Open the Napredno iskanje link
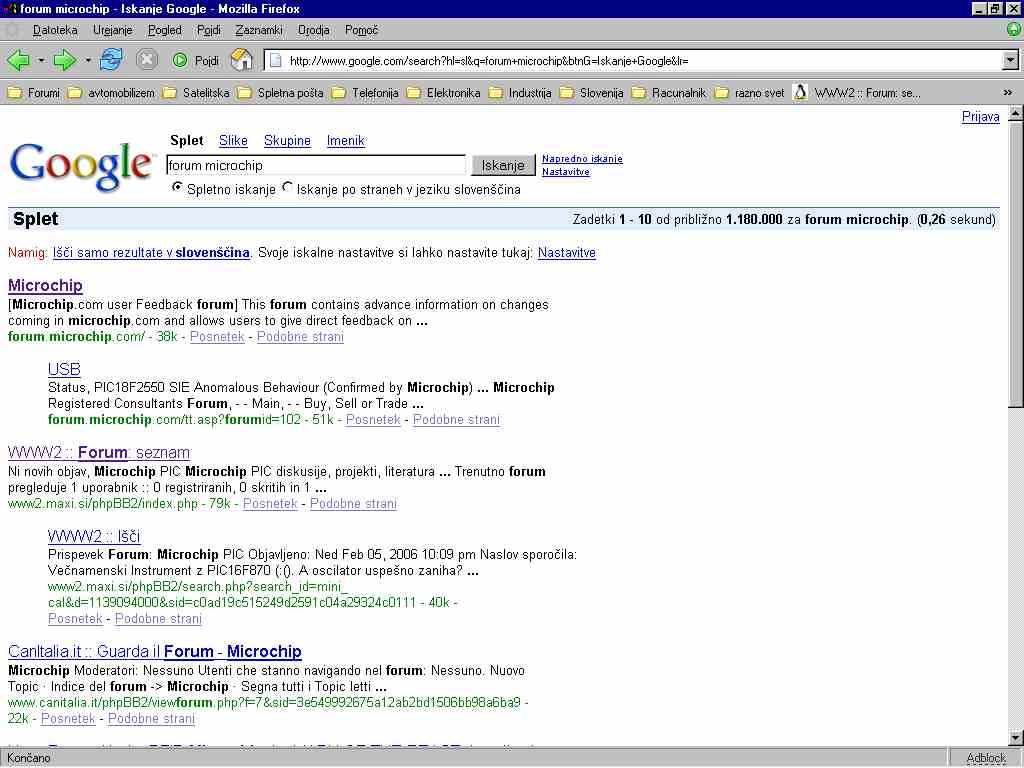Viewport: 1024px width, 768px height. click(x=582, y=159)
